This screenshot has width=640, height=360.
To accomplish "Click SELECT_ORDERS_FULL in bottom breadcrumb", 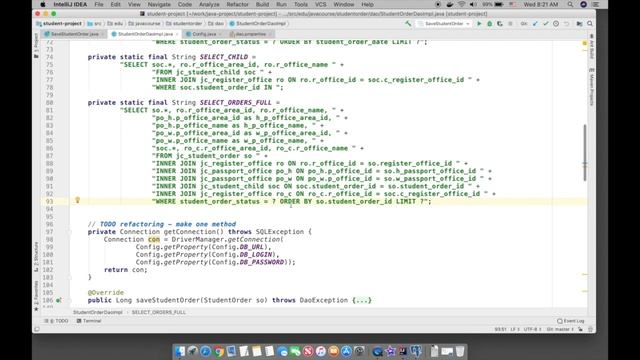I will coord(158,312).
